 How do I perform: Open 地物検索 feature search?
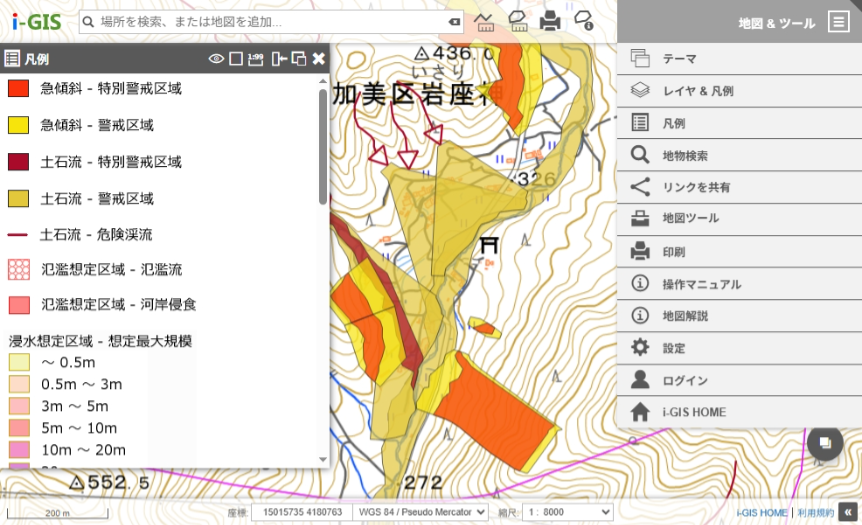click(739, 155)
